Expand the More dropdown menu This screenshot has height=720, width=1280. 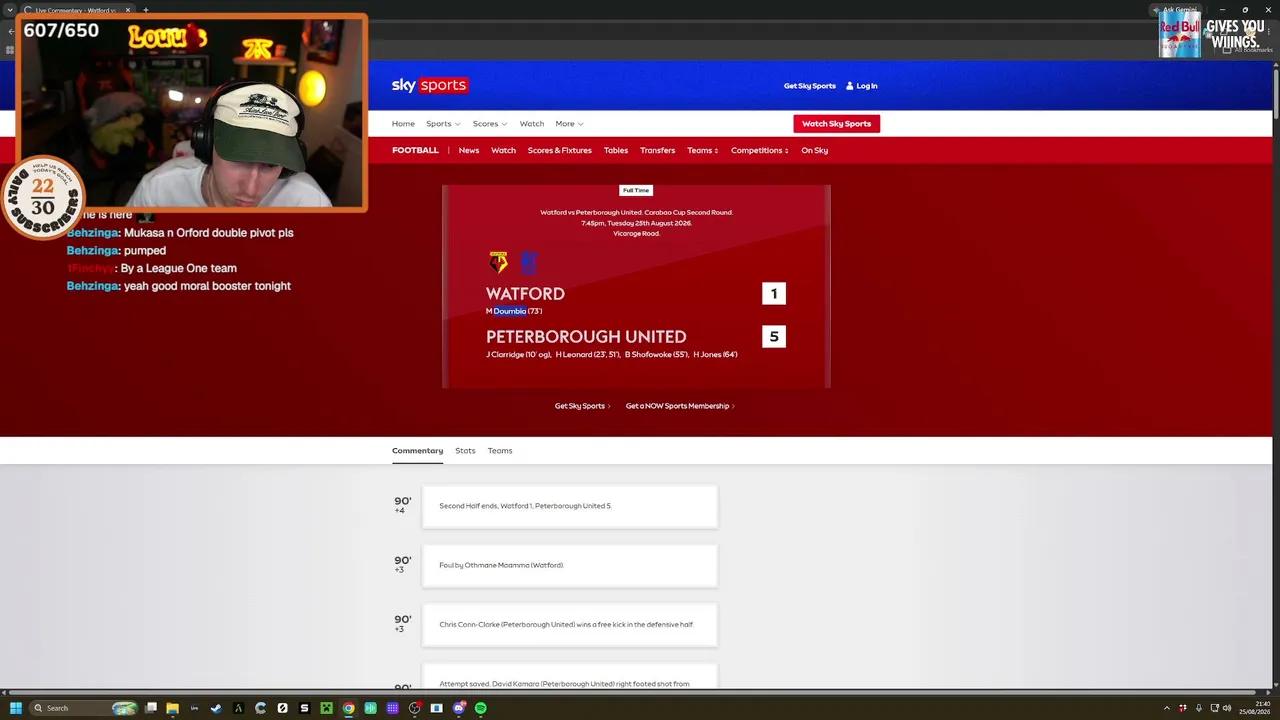569,124
